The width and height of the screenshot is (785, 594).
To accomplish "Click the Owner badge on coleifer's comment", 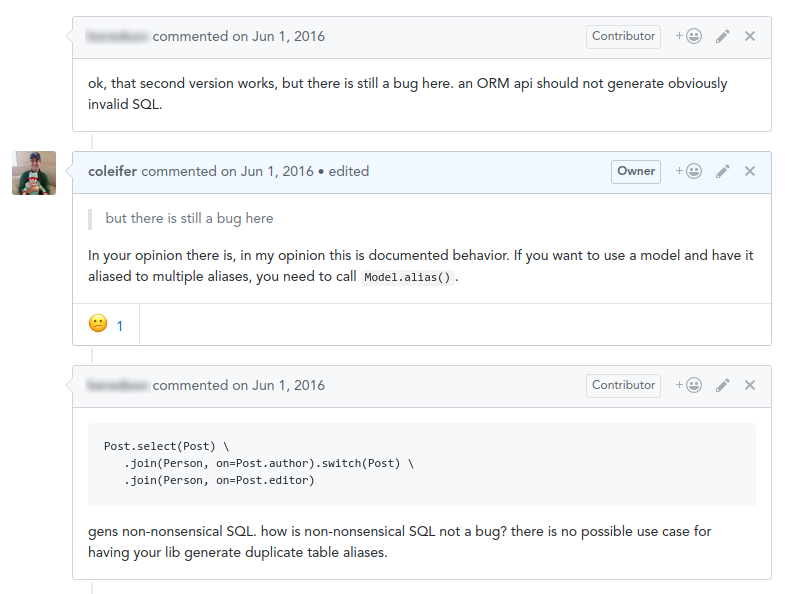I will [636, 171].
